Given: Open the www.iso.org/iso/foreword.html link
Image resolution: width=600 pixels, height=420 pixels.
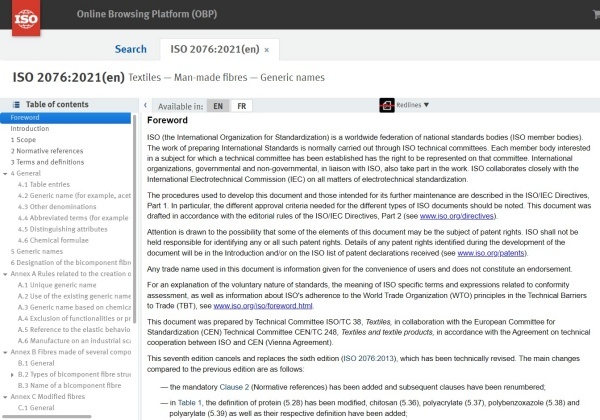Looking at the screenshot, I should point(263,306).
